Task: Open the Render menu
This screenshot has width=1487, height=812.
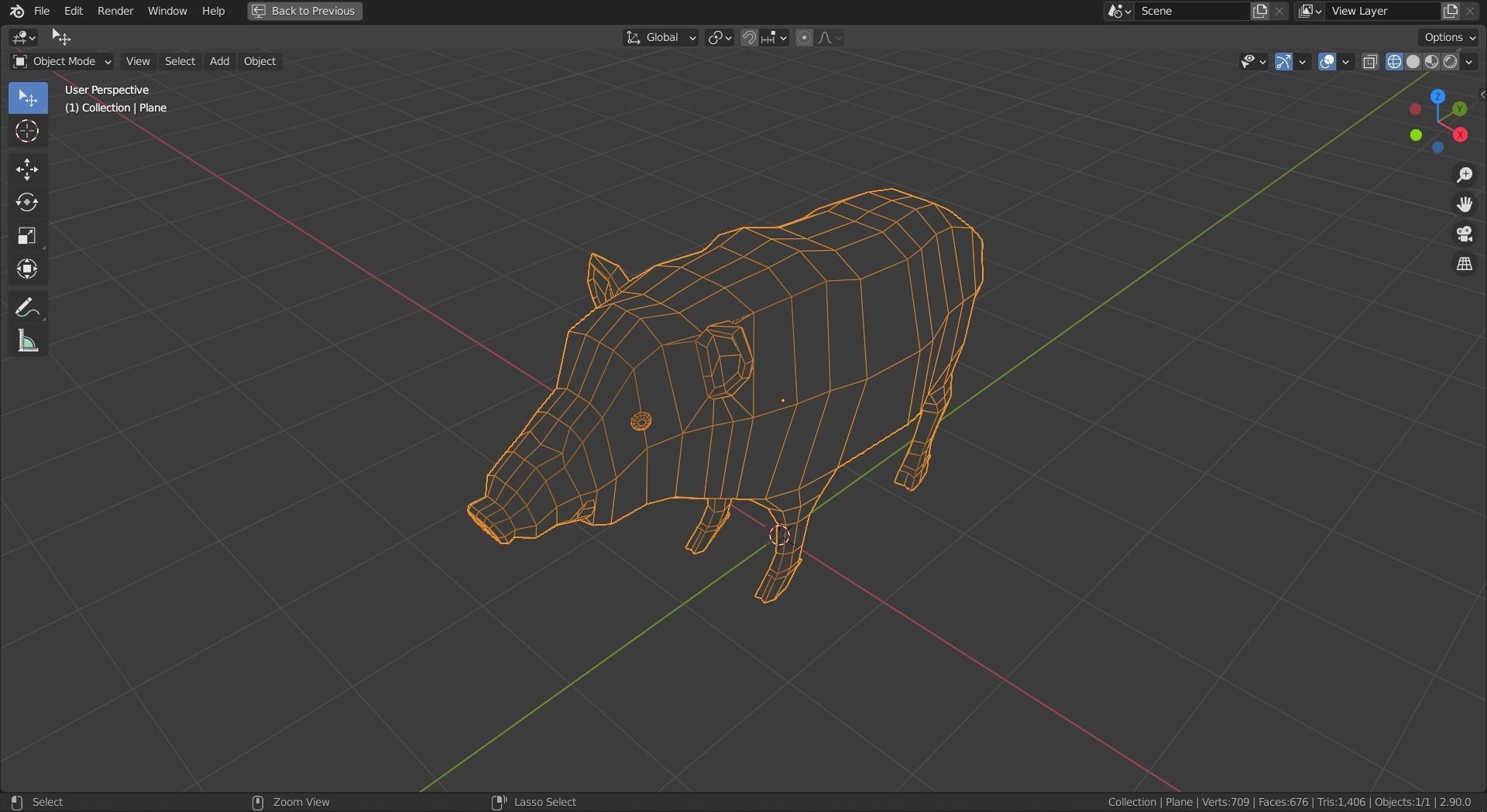Action: point(115,11)
